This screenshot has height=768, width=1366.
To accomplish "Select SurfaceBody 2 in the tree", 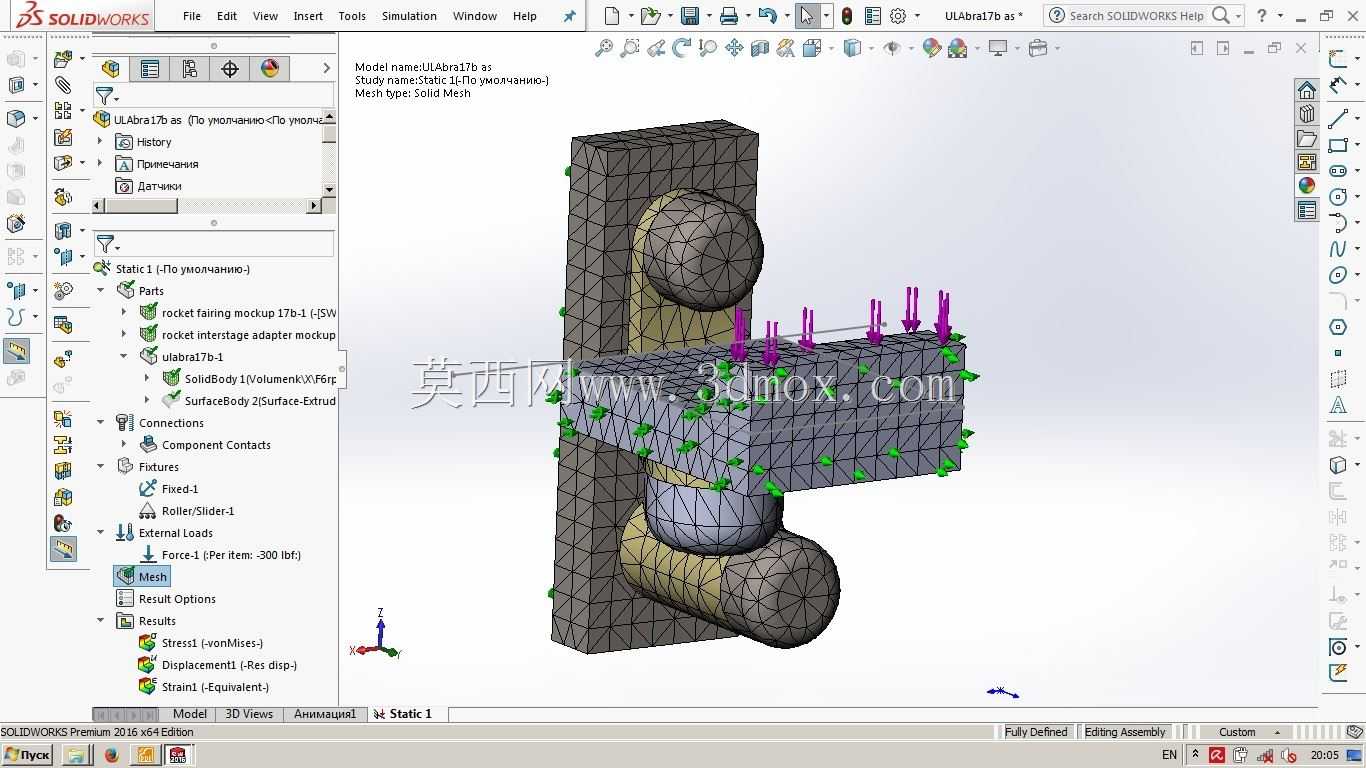I will tap(249, 401).
